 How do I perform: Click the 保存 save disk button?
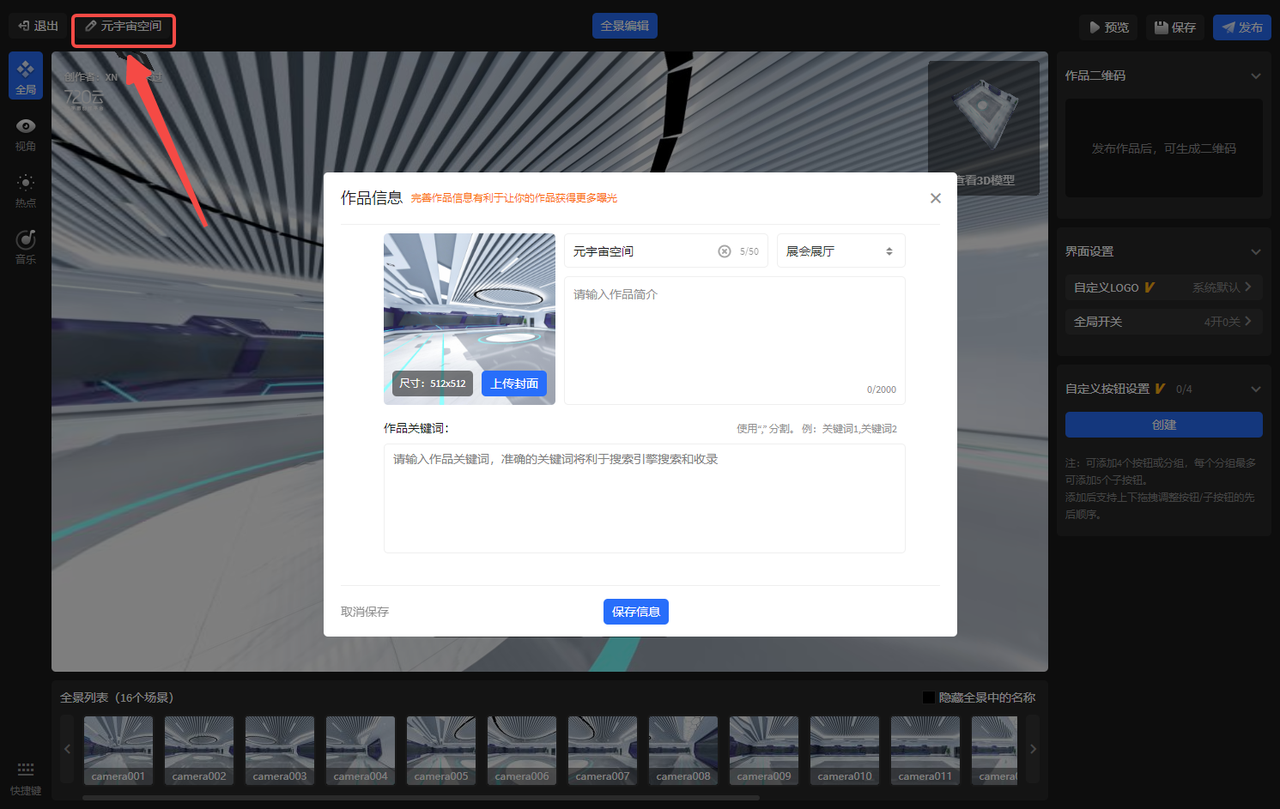click(x=1175, y=27)
